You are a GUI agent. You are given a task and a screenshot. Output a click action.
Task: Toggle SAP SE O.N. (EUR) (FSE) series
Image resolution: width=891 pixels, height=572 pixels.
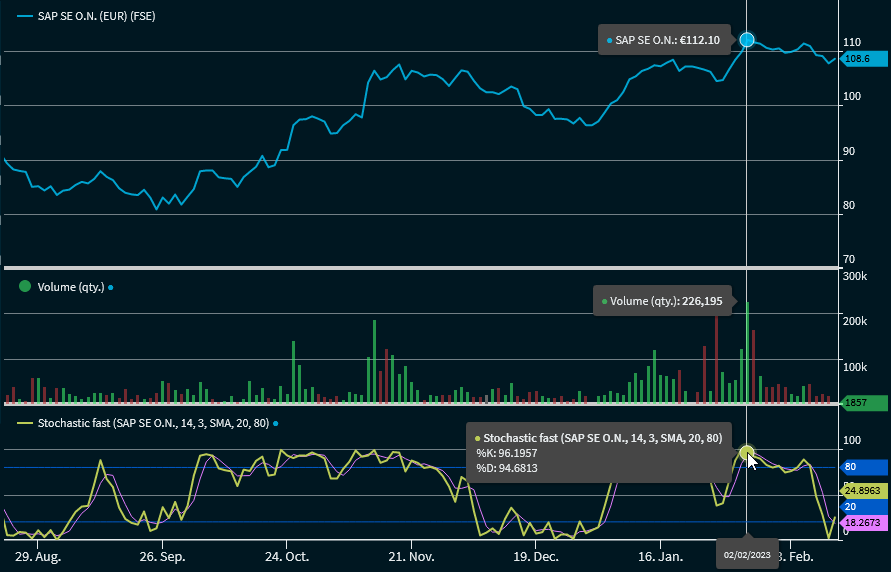(96, 17)
